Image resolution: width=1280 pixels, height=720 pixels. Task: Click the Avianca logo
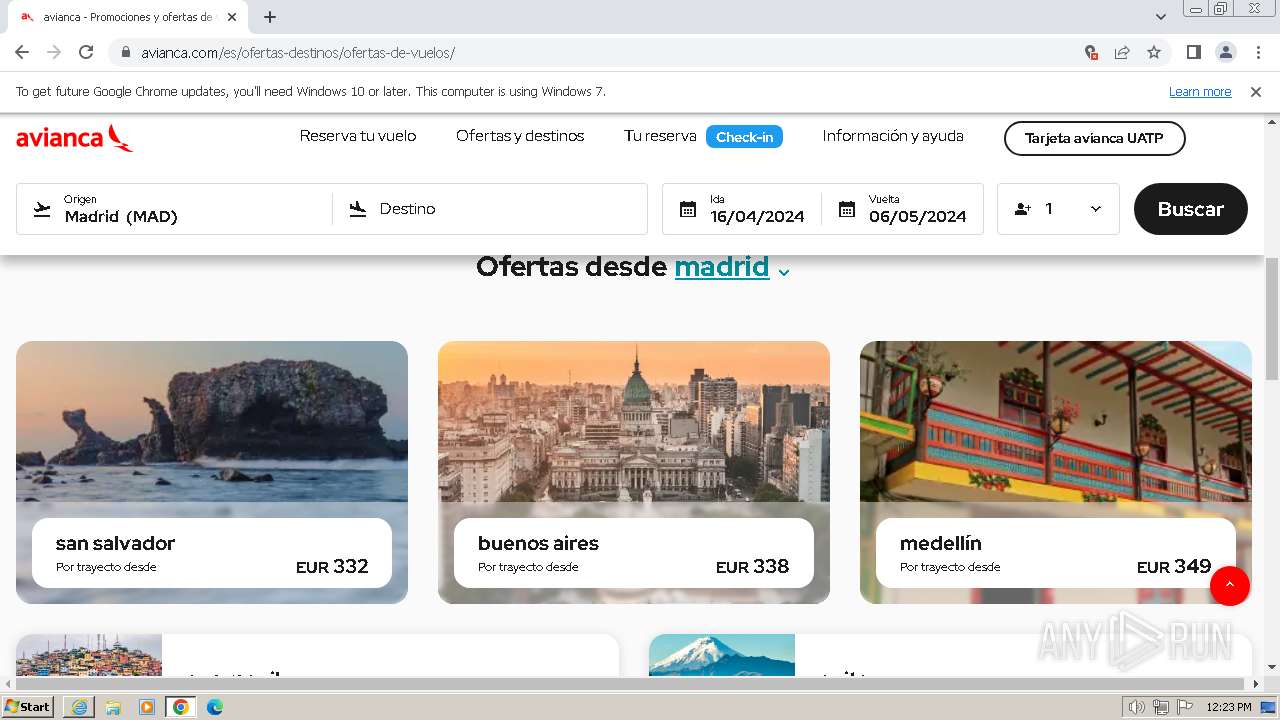[74, 138]
